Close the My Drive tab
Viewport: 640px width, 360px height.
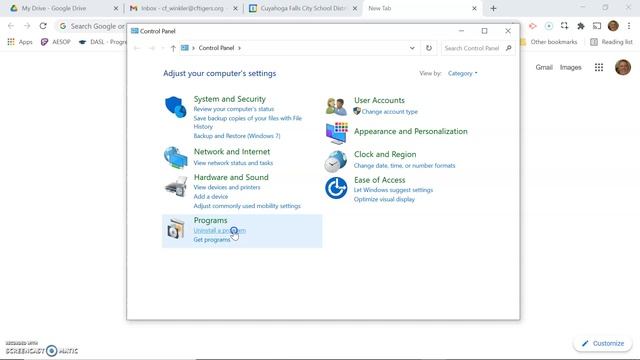tap(116, 8)
